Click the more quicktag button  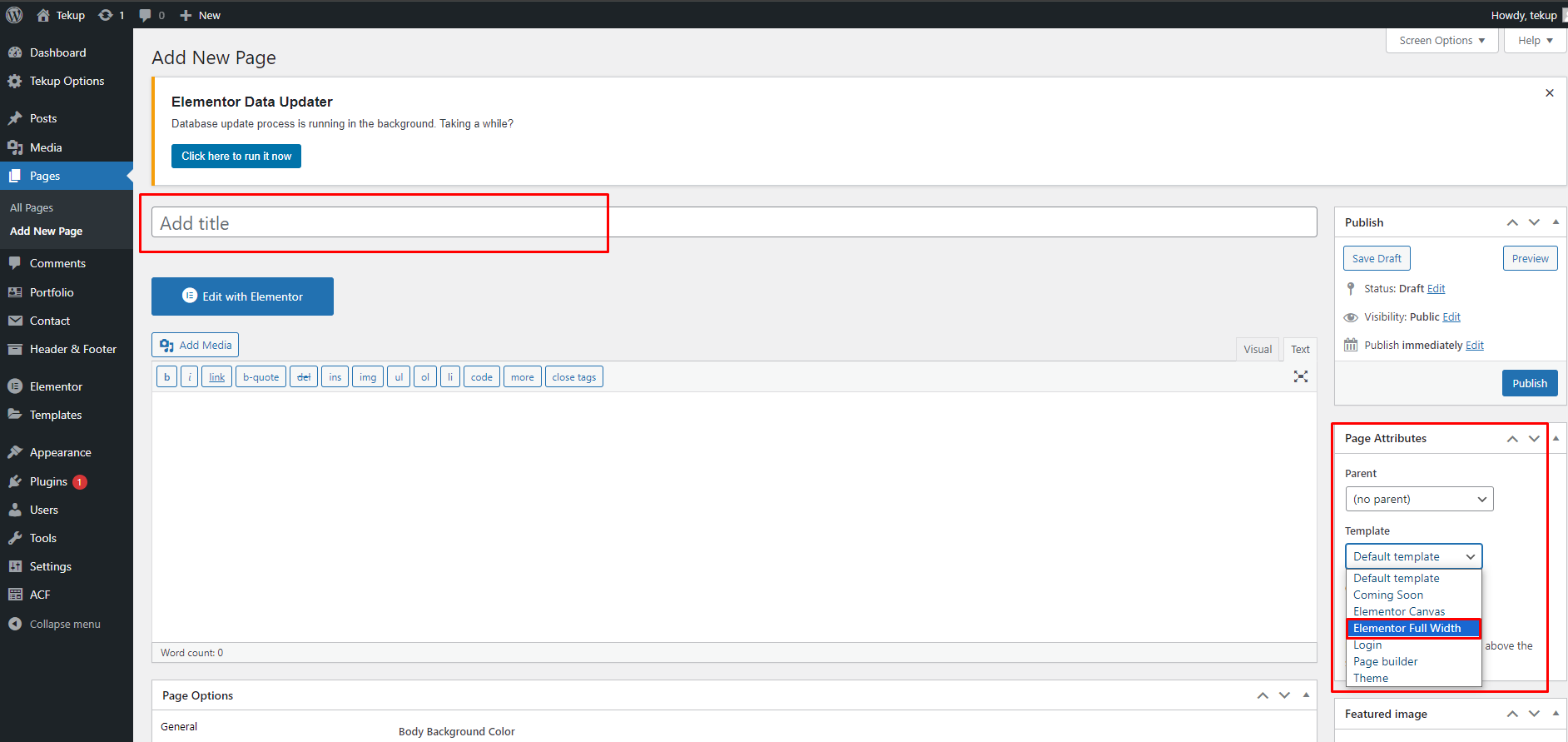[523, 377]
